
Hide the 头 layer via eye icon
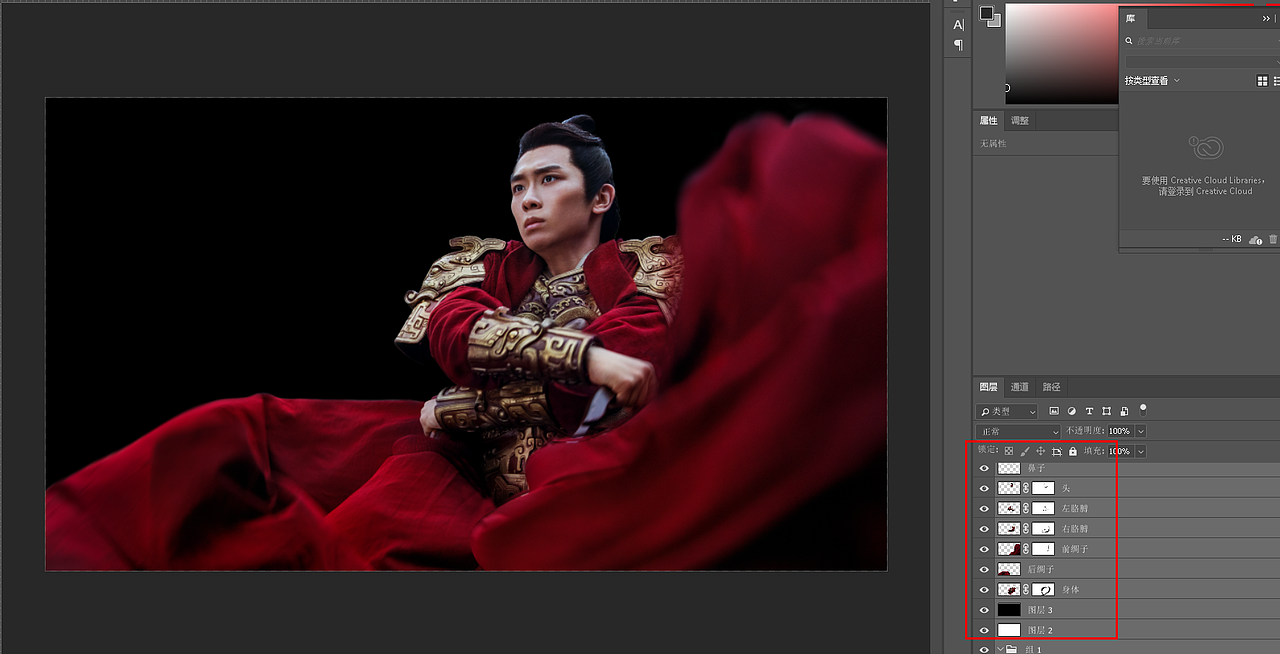[984, 488]
